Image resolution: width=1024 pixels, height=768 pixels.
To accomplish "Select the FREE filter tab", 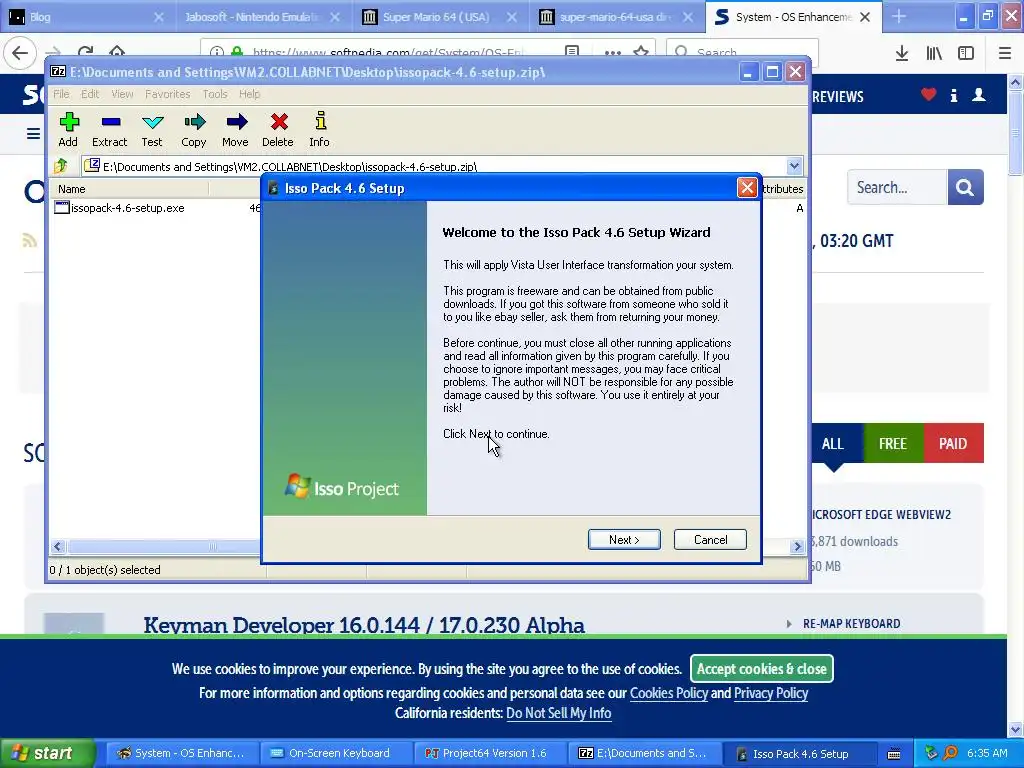I will [893, 443].
